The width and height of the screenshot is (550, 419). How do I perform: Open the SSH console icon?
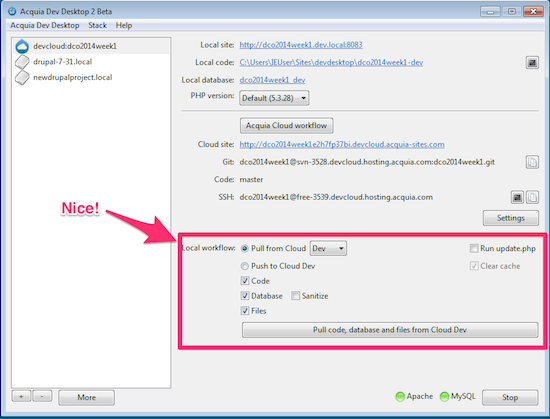pos(517,197)
